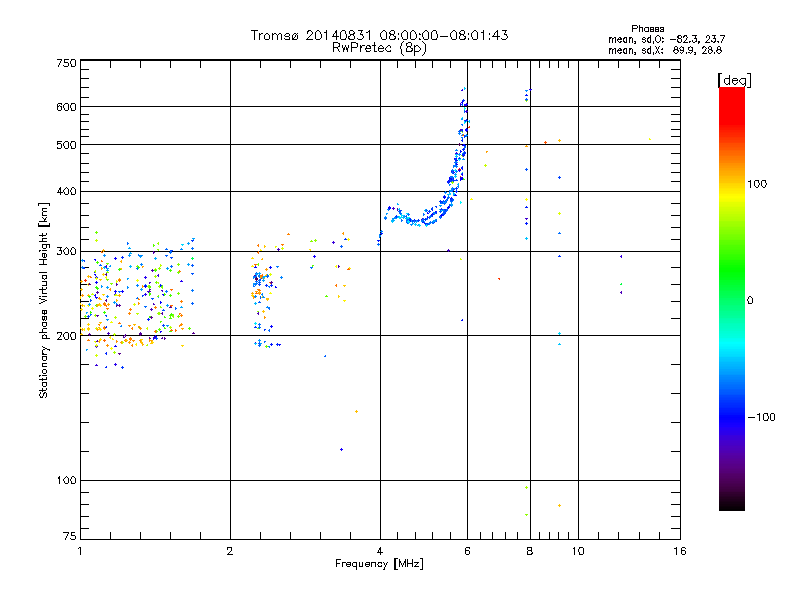The height and width of the screenshot is (600, 800).
Task: Click the 'Phases' header text
Action: [x=647, y=29]
